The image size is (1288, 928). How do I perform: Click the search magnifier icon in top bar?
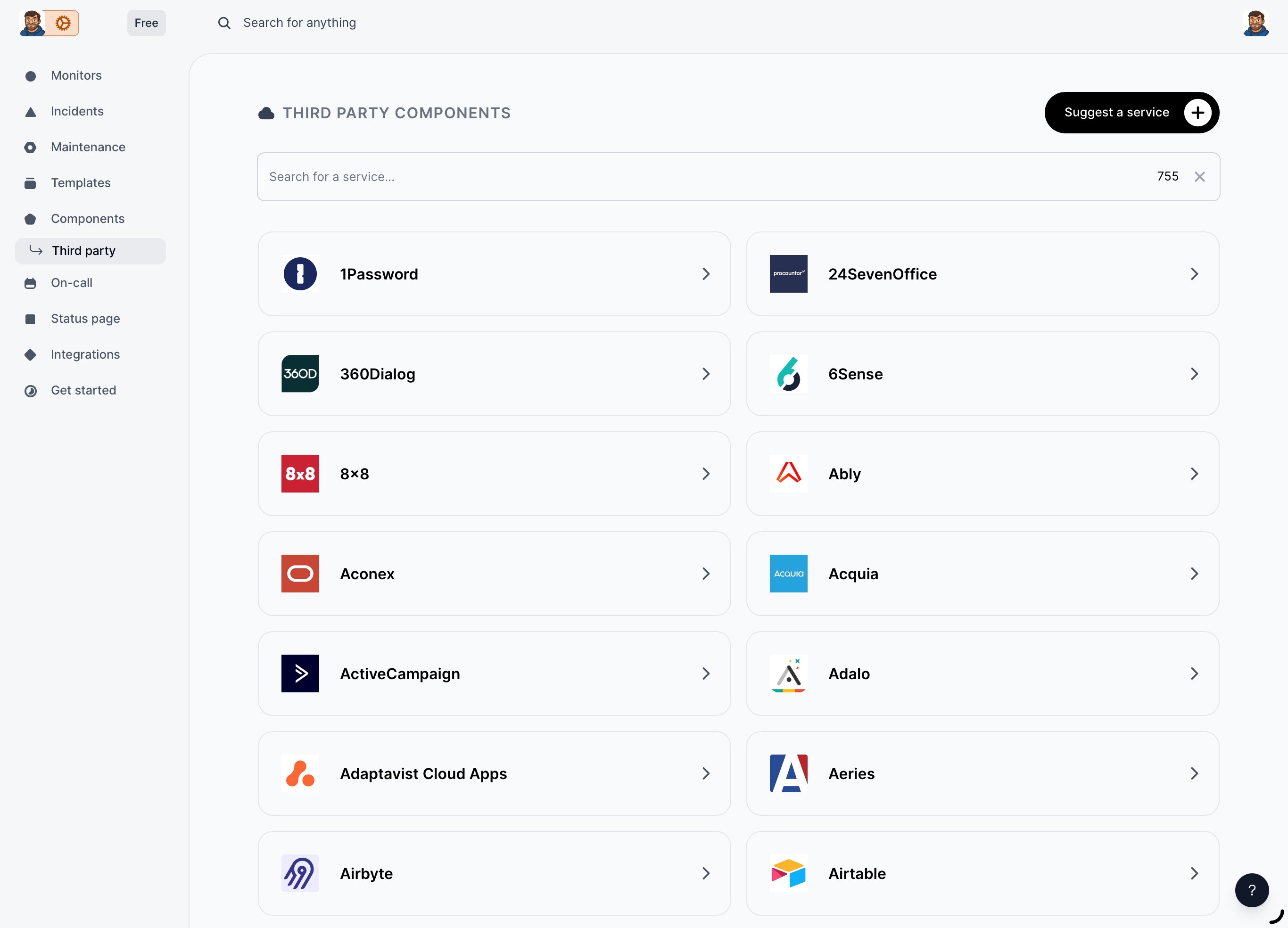tap(224, 23)
